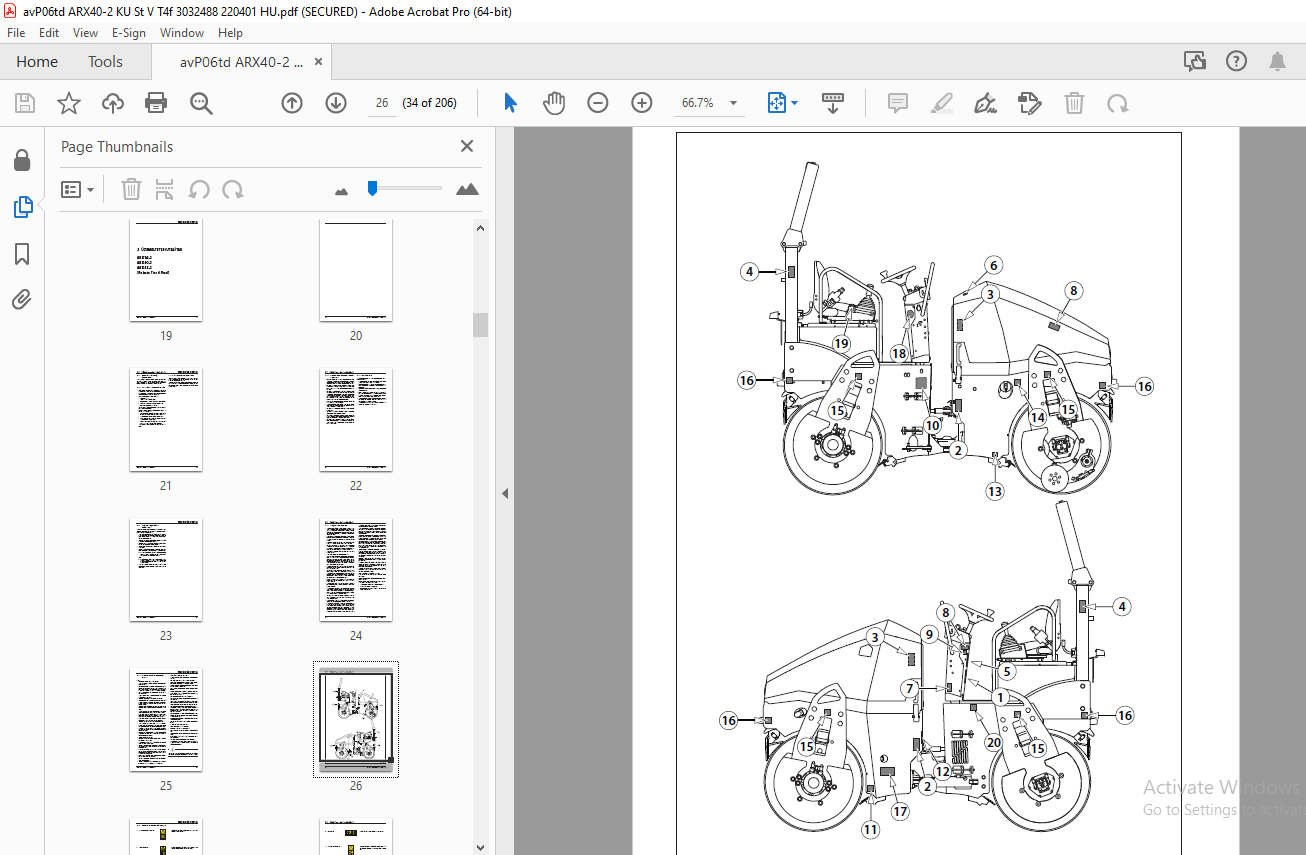Bookmark this file with the star icon
Viewport: 1306px width, 855px height.
pyautogui.click(x=69, y=103)
